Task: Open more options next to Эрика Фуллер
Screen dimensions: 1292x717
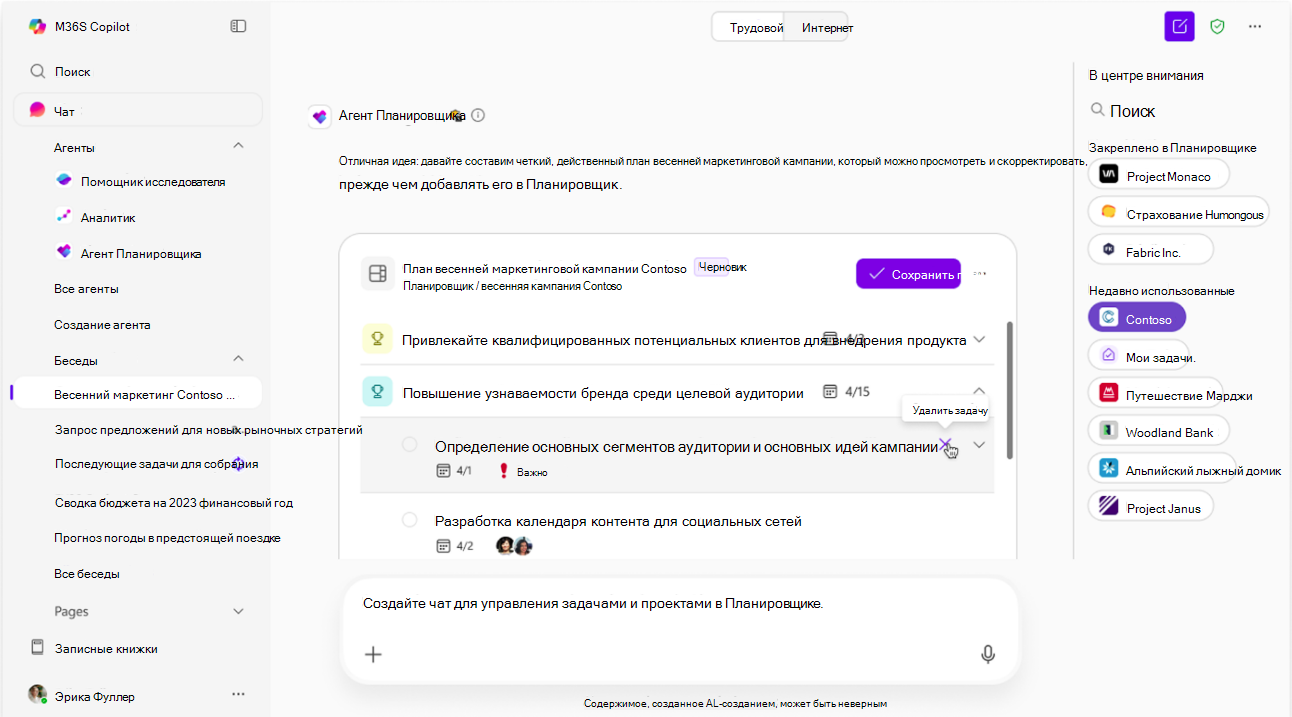Action: click(238, 693)
